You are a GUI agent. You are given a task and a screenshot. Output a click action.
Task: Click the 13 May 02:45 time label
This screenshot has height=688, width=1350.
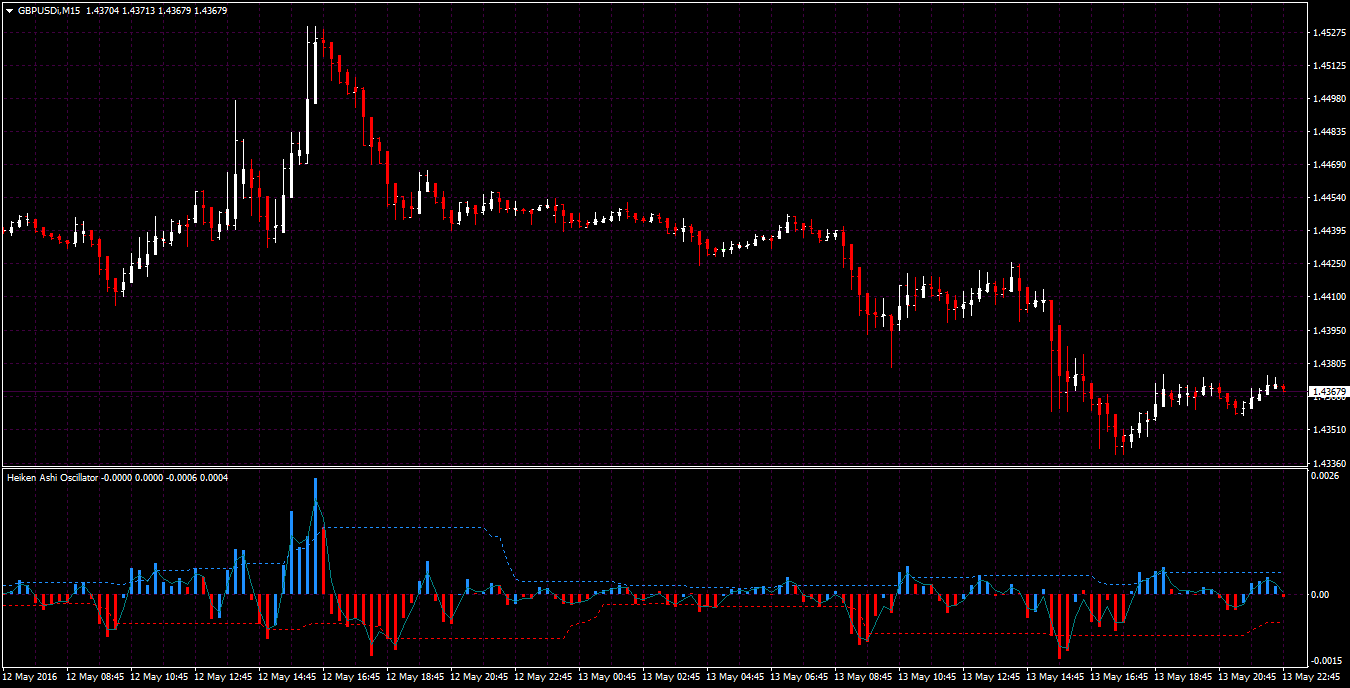[x=672, y=677]
